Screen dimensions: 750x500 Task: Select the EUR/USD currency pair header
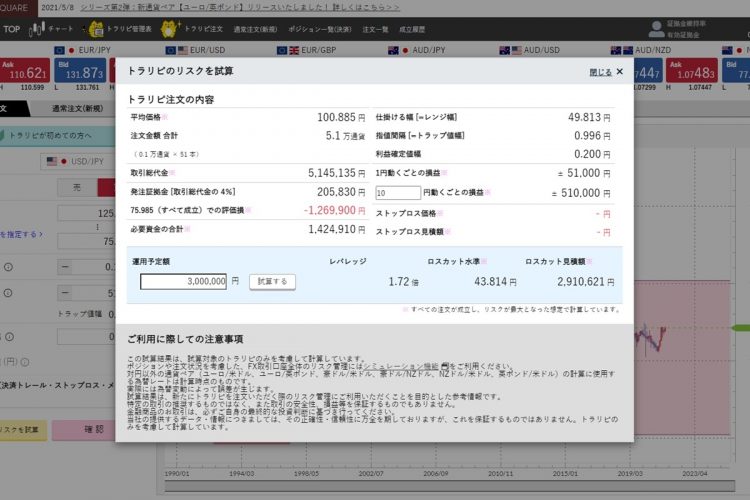[195, 50]
